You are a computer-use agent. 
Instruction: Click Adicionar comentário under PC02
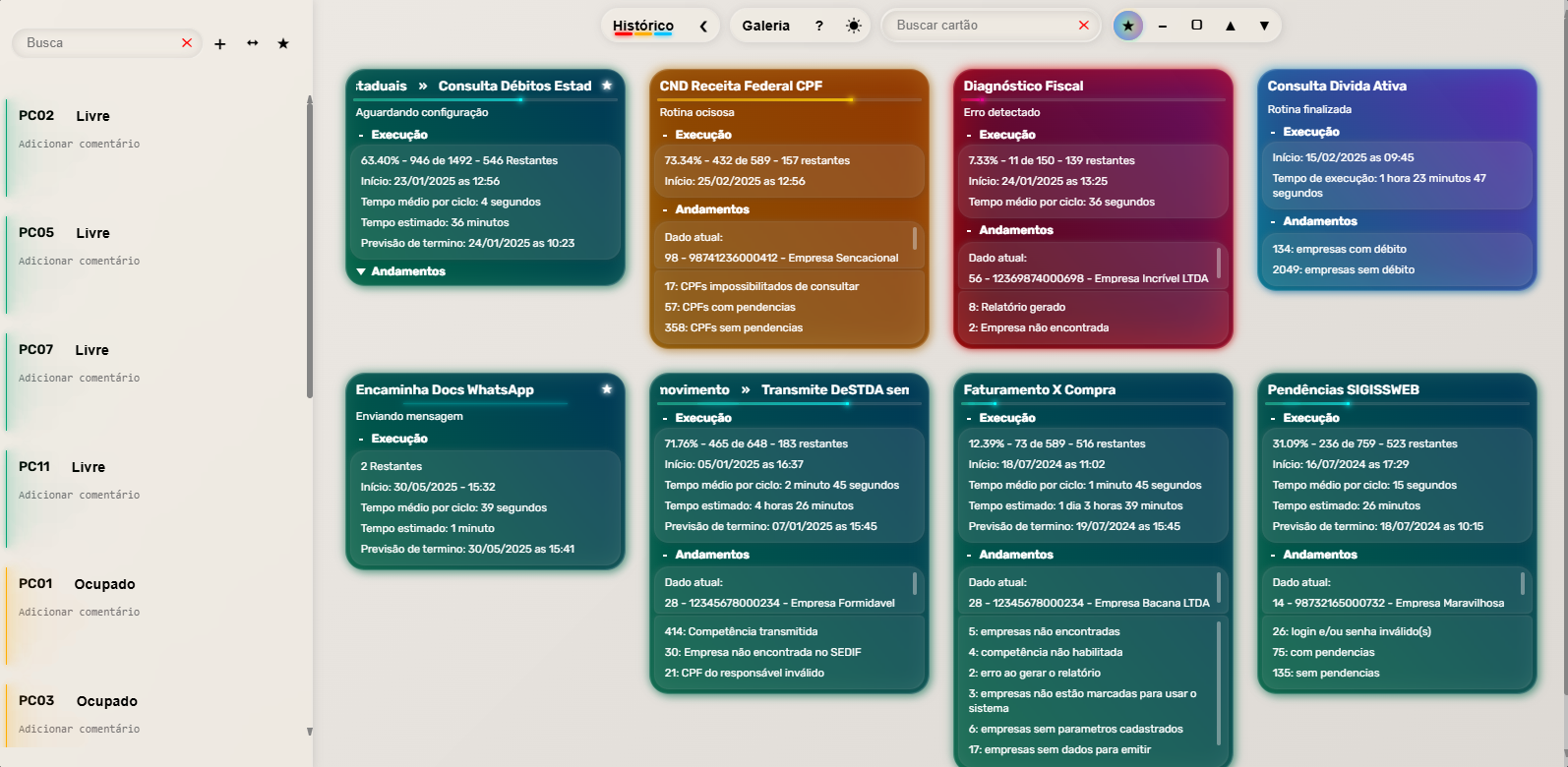(x=79, y=144)
